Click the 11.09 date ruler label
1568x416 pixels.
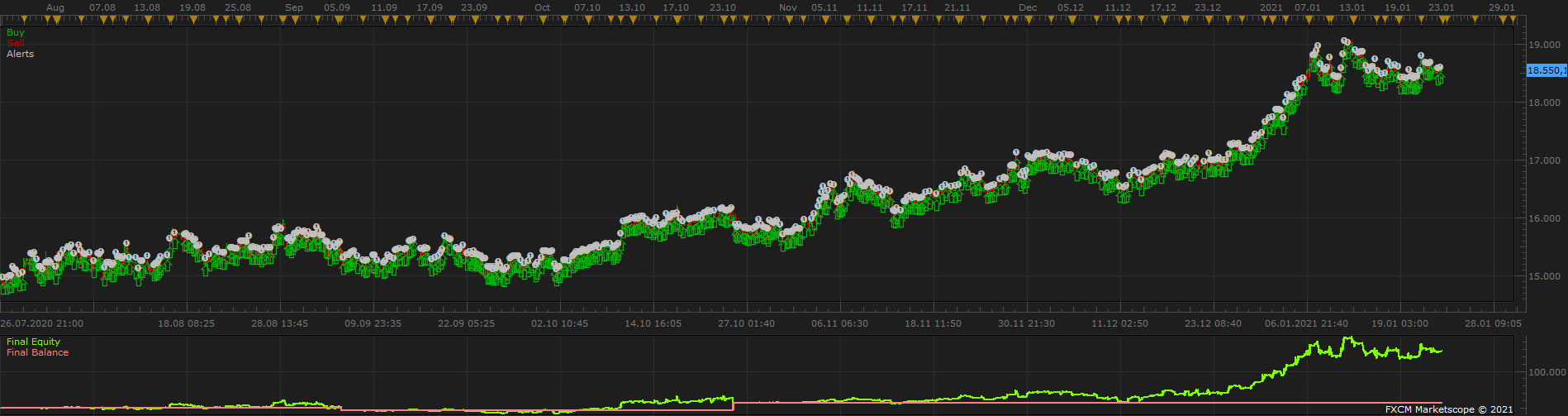384,7
